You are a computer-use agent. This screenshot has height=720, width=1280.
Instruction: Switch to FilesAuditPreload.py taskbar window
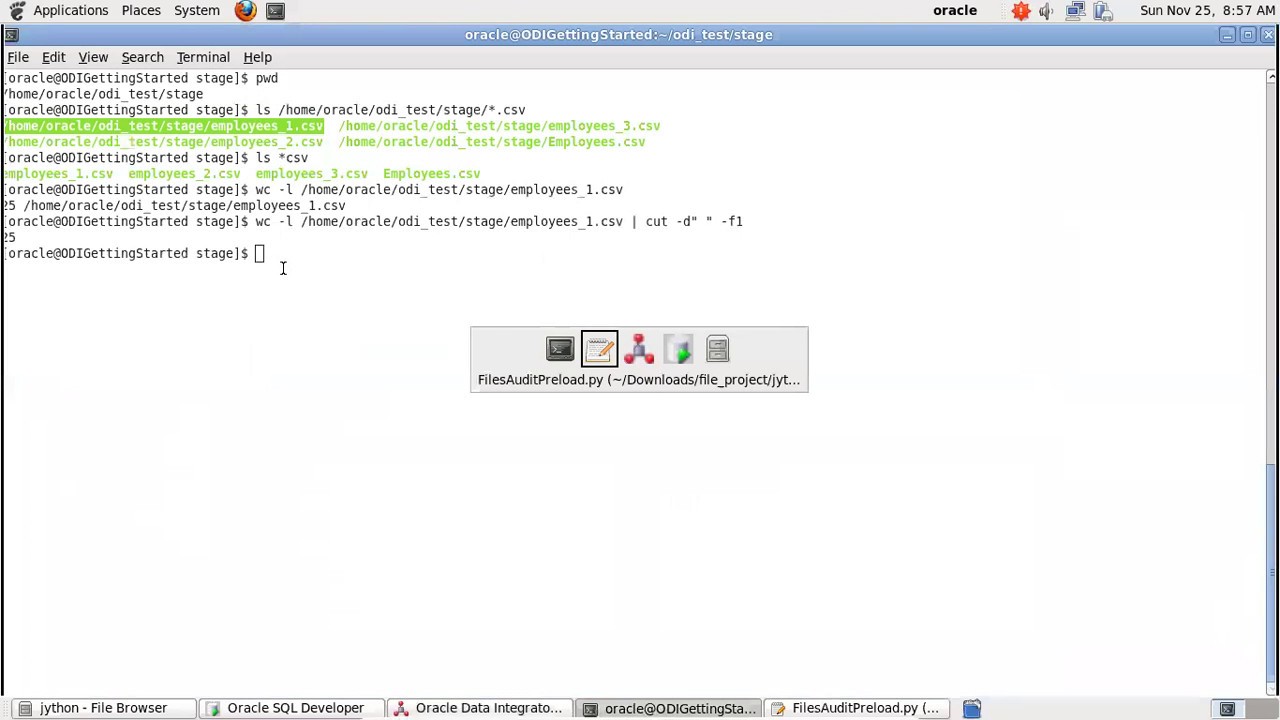click(857, 708)
